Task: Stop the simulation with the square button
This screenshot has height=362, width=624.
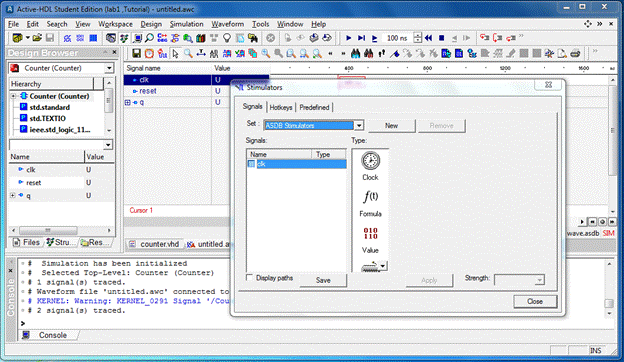Action: [x=441, y=38]
